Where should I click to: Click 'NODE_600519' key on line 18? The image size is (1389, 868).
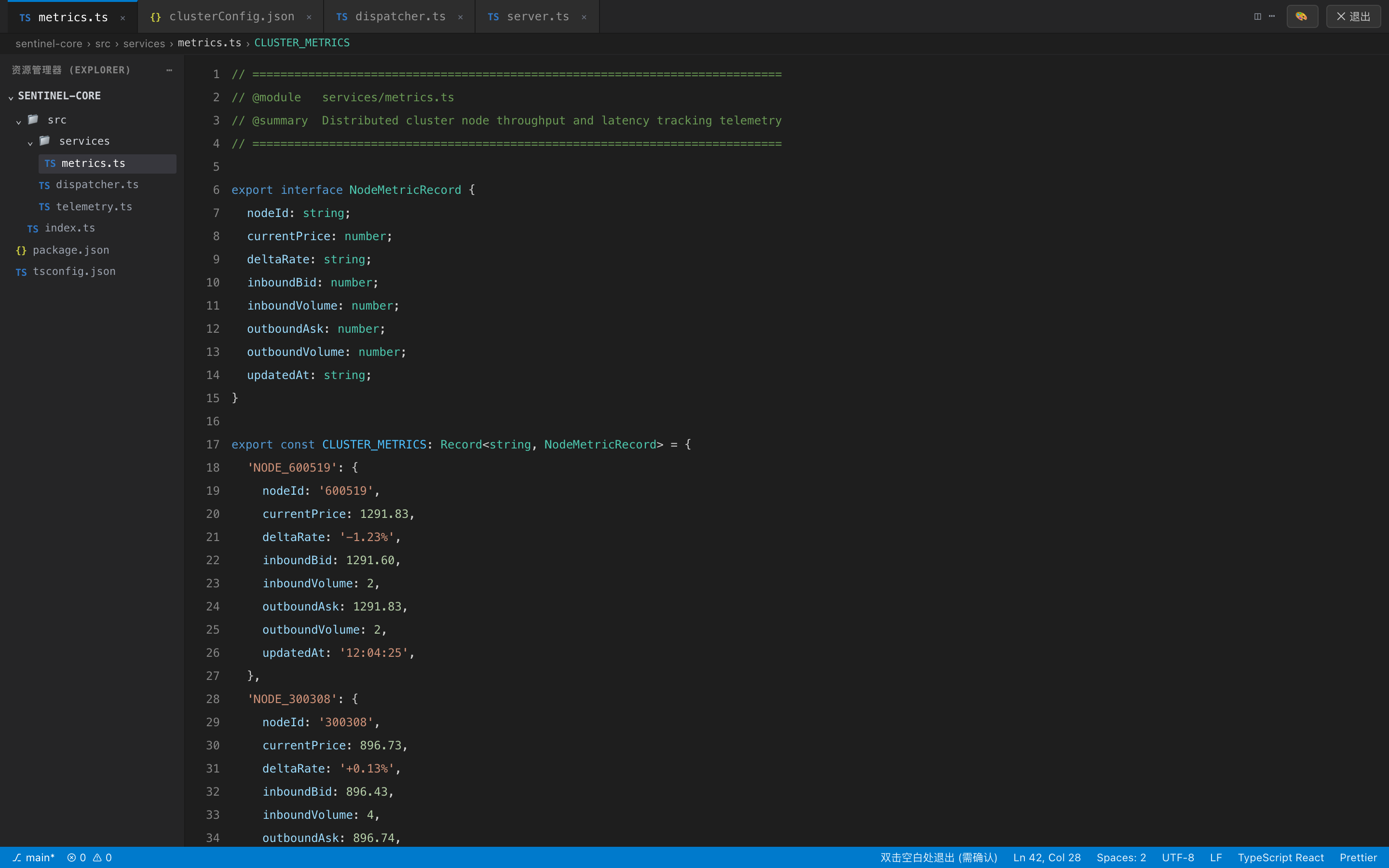click(292, 468)
